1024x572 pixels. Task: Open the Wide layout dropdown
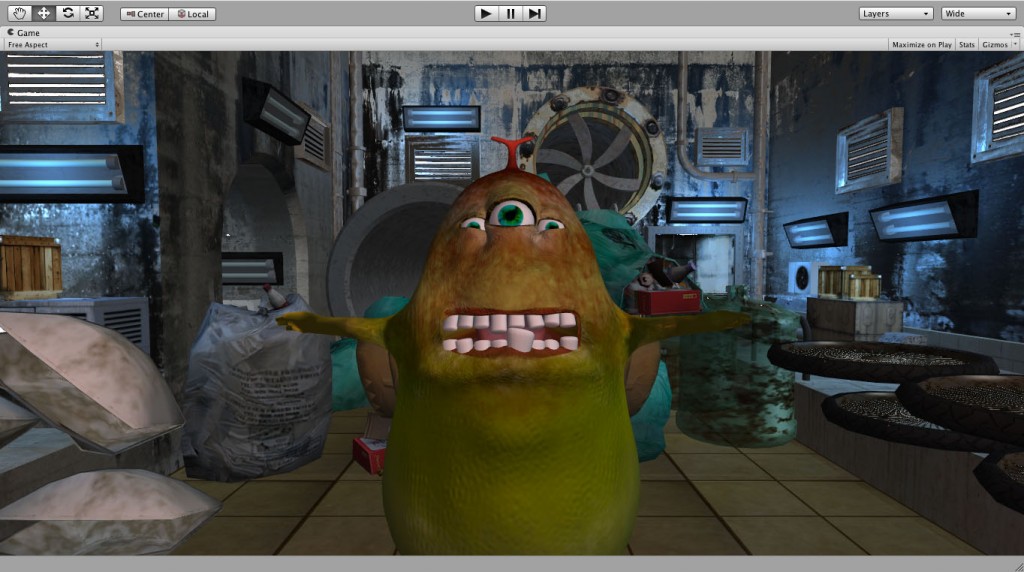tap(978, 14)
